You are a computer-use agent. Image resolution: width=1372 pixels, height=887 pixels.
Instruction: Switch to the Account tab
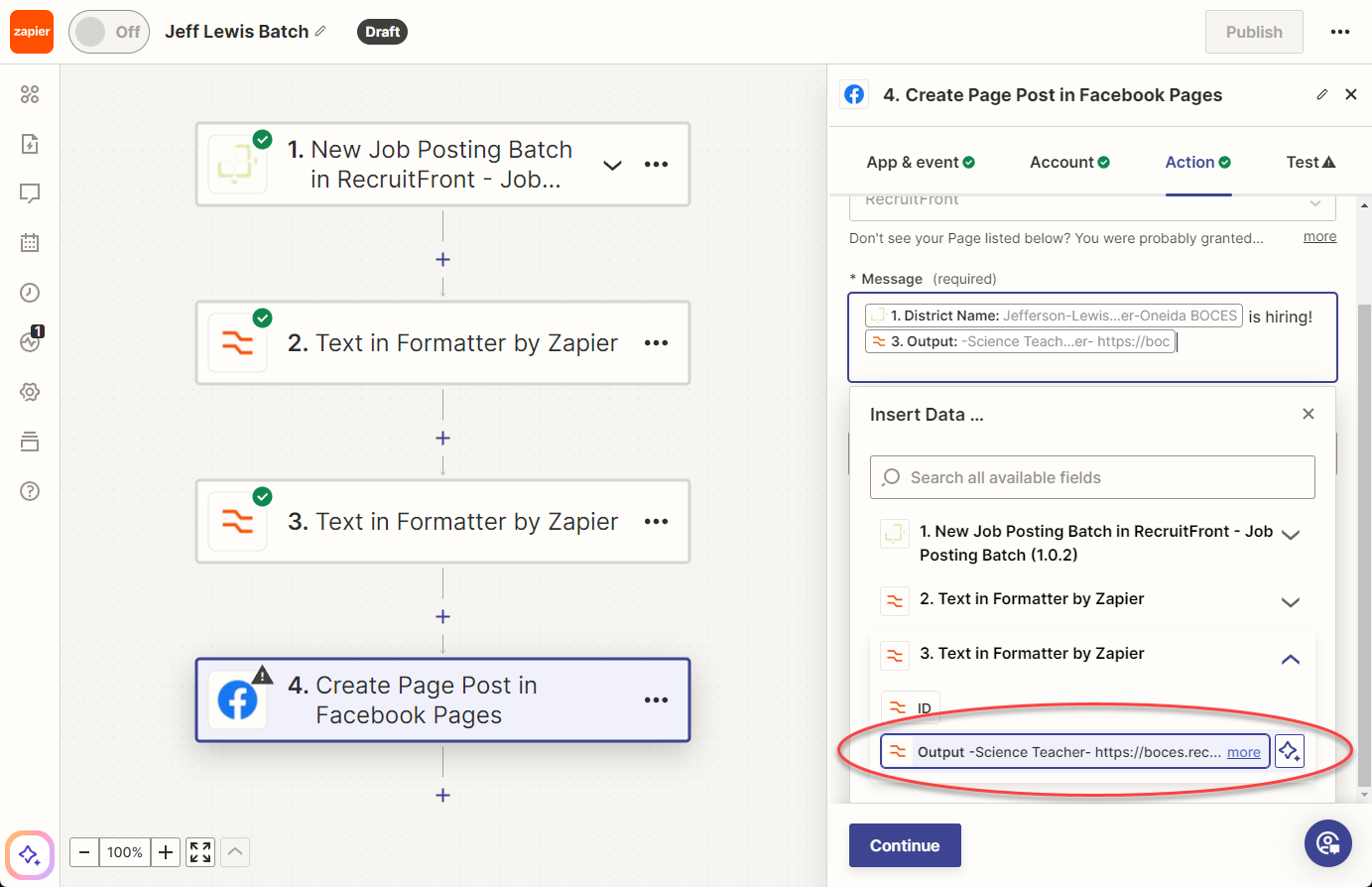click(x=1069, y=162)
